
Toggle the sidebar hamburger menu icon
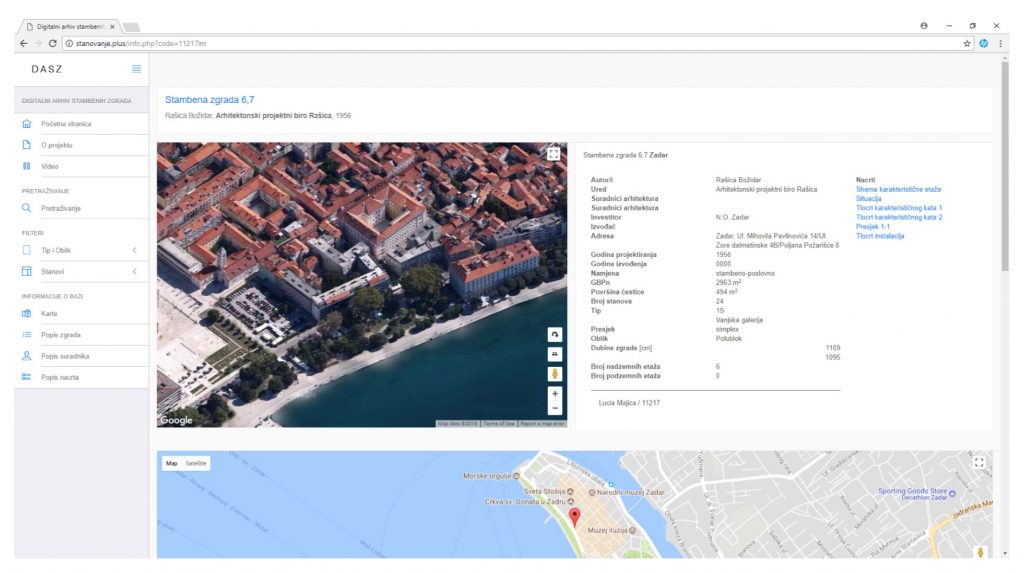[136, 69]
